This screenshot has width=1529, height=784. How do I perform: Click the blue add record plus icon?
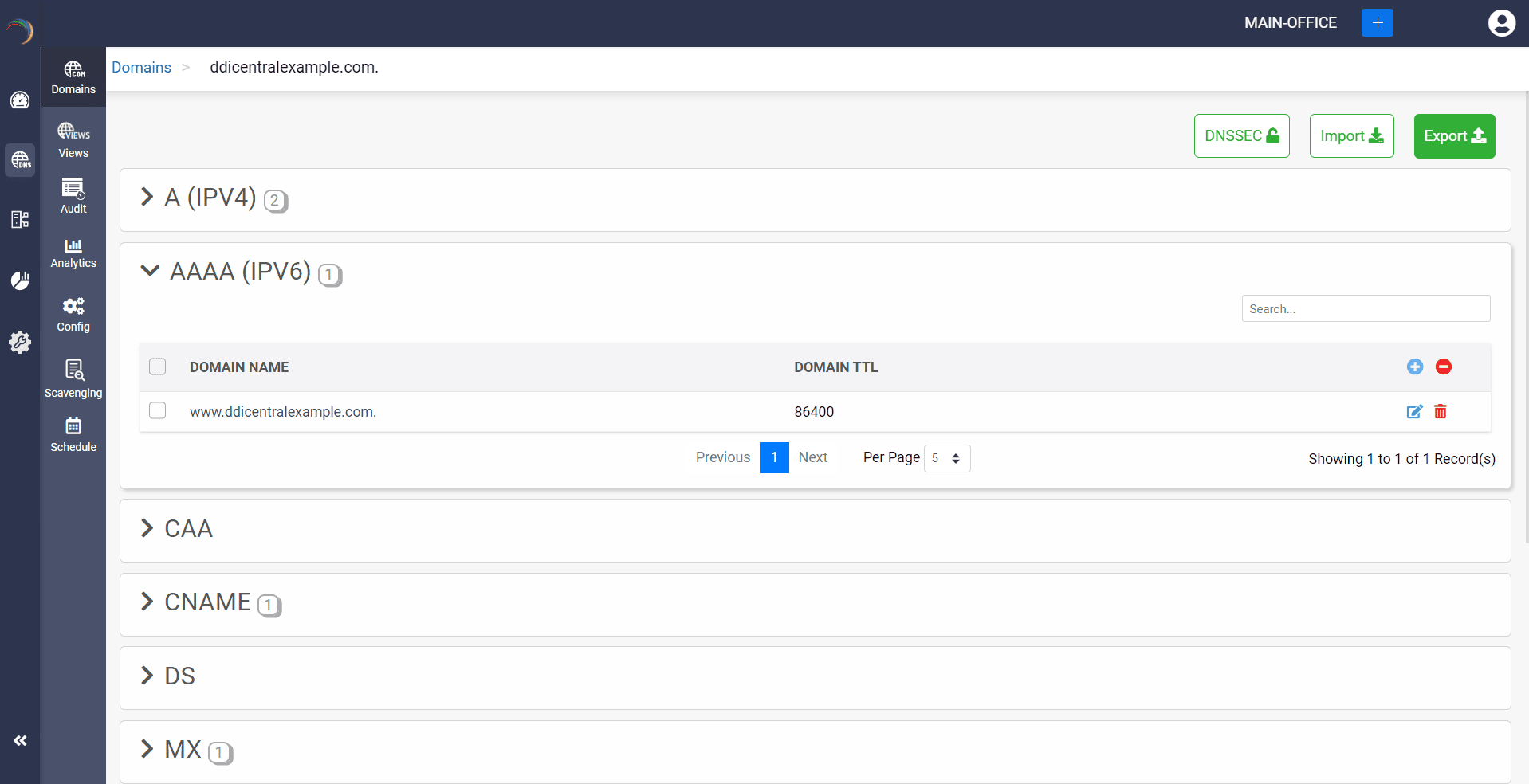tap(1414, 367)
